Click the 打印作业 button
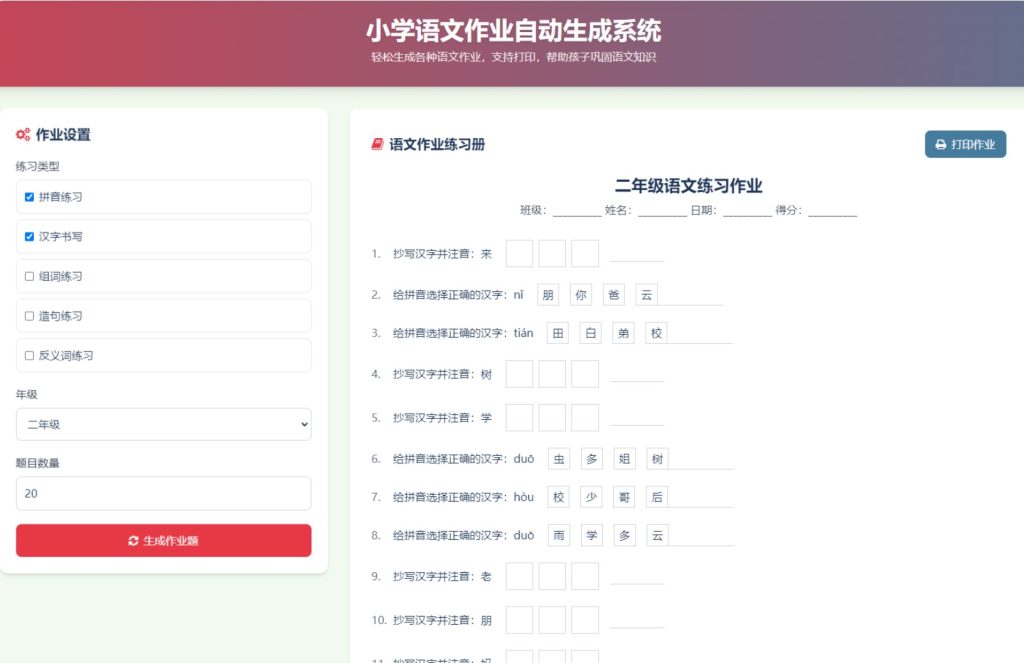This screenshot has height=663, width=1024. (965, 145)
